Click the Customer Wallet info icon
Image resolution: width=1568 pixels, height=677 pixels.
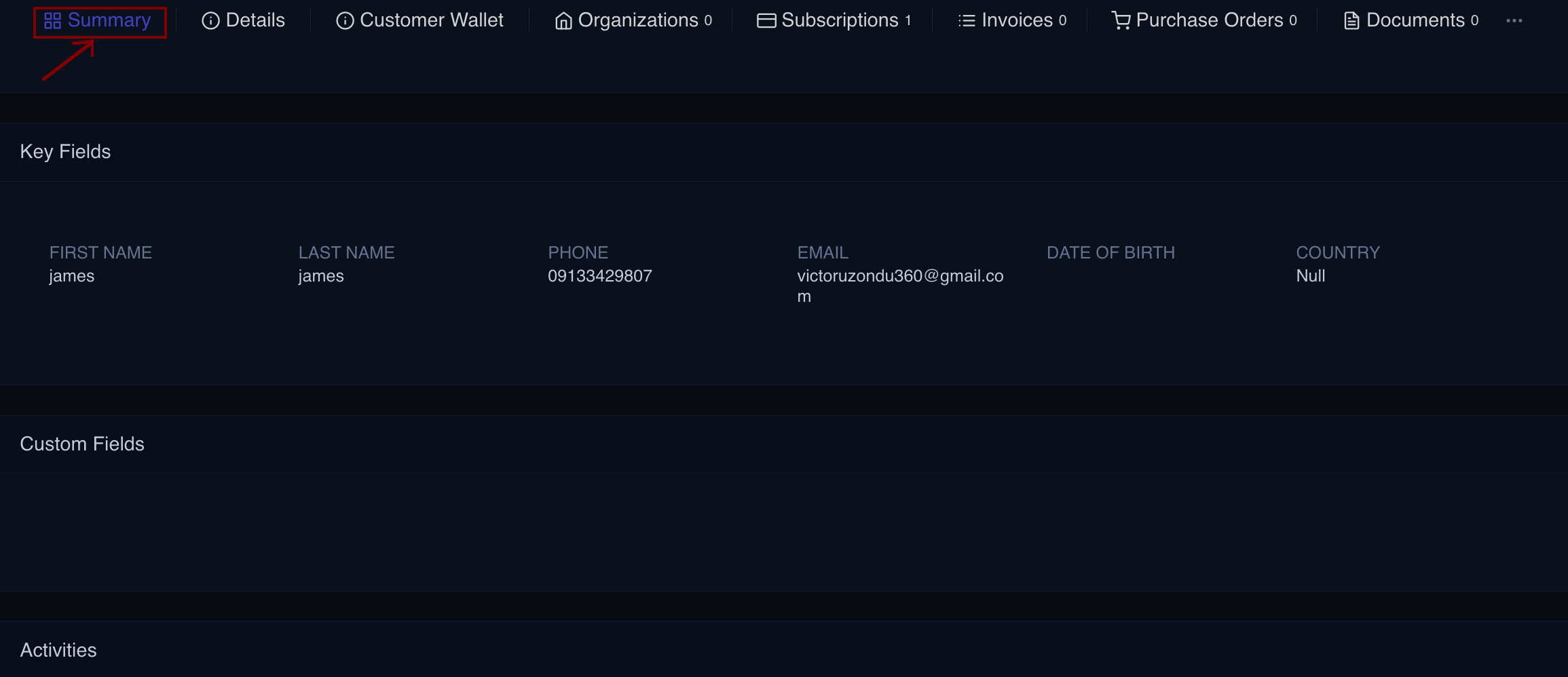(345, 21)
